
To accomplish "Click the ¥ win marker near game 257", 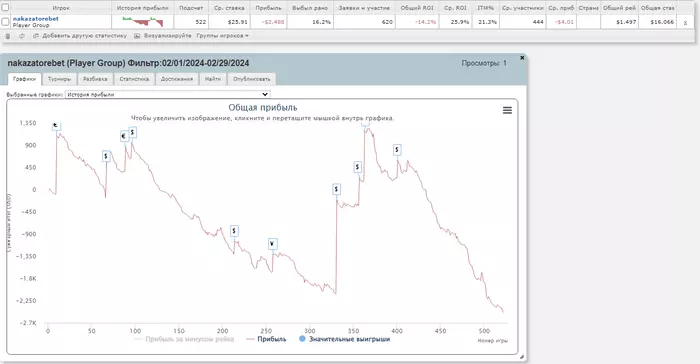I will point(273,244).
